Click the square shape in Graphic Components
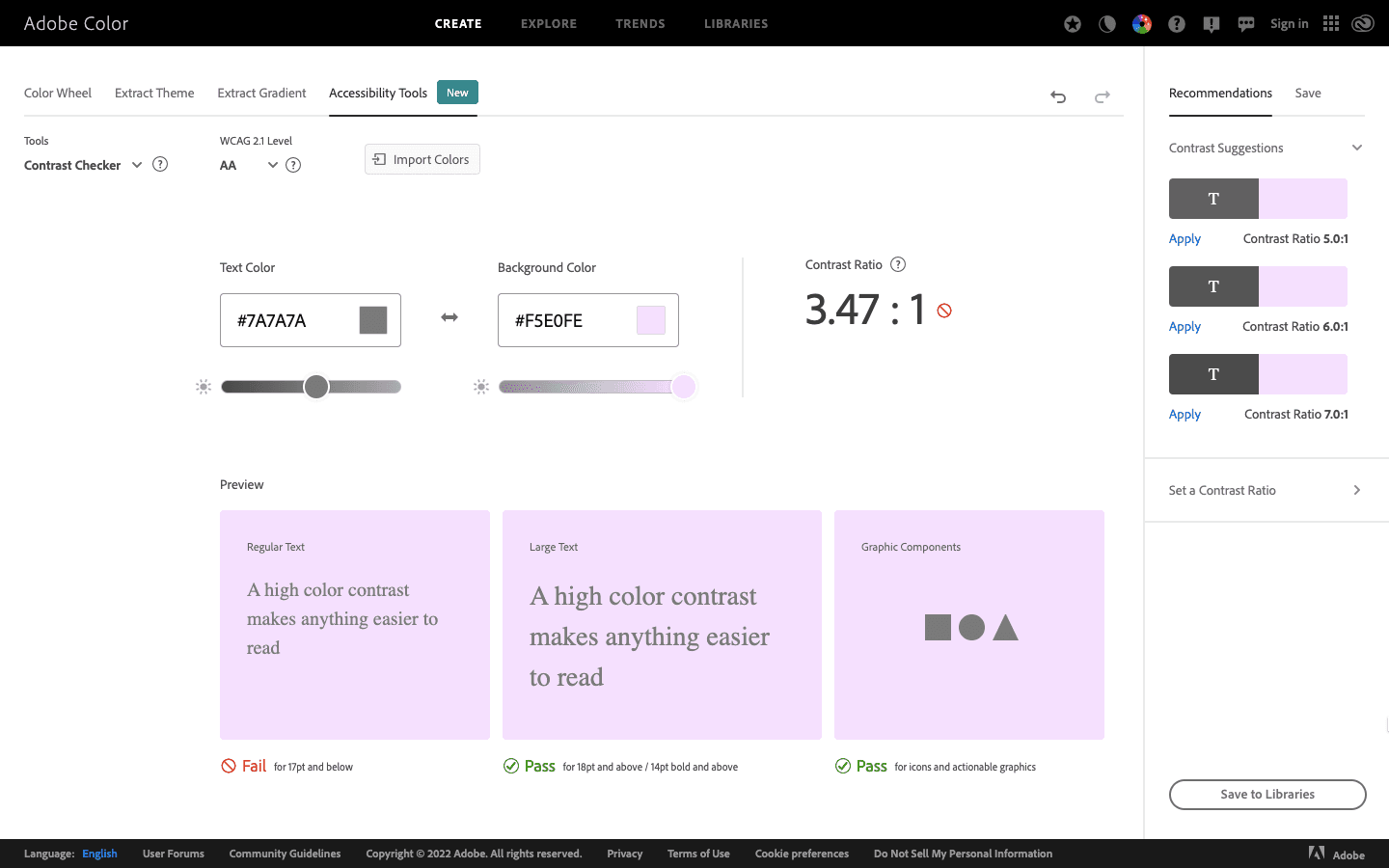This screenshot has width=1389, height=868. click(x=938, y=628)
